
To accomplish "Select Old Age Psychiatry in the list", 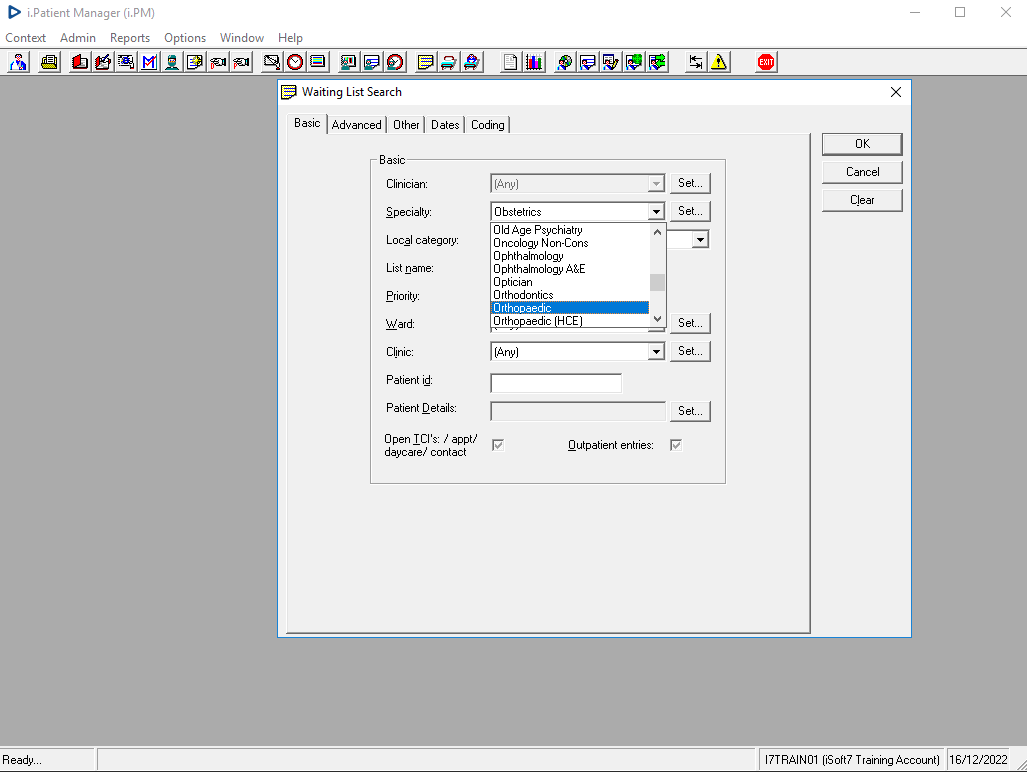I will pyautogui.click(x=570, y=230).
